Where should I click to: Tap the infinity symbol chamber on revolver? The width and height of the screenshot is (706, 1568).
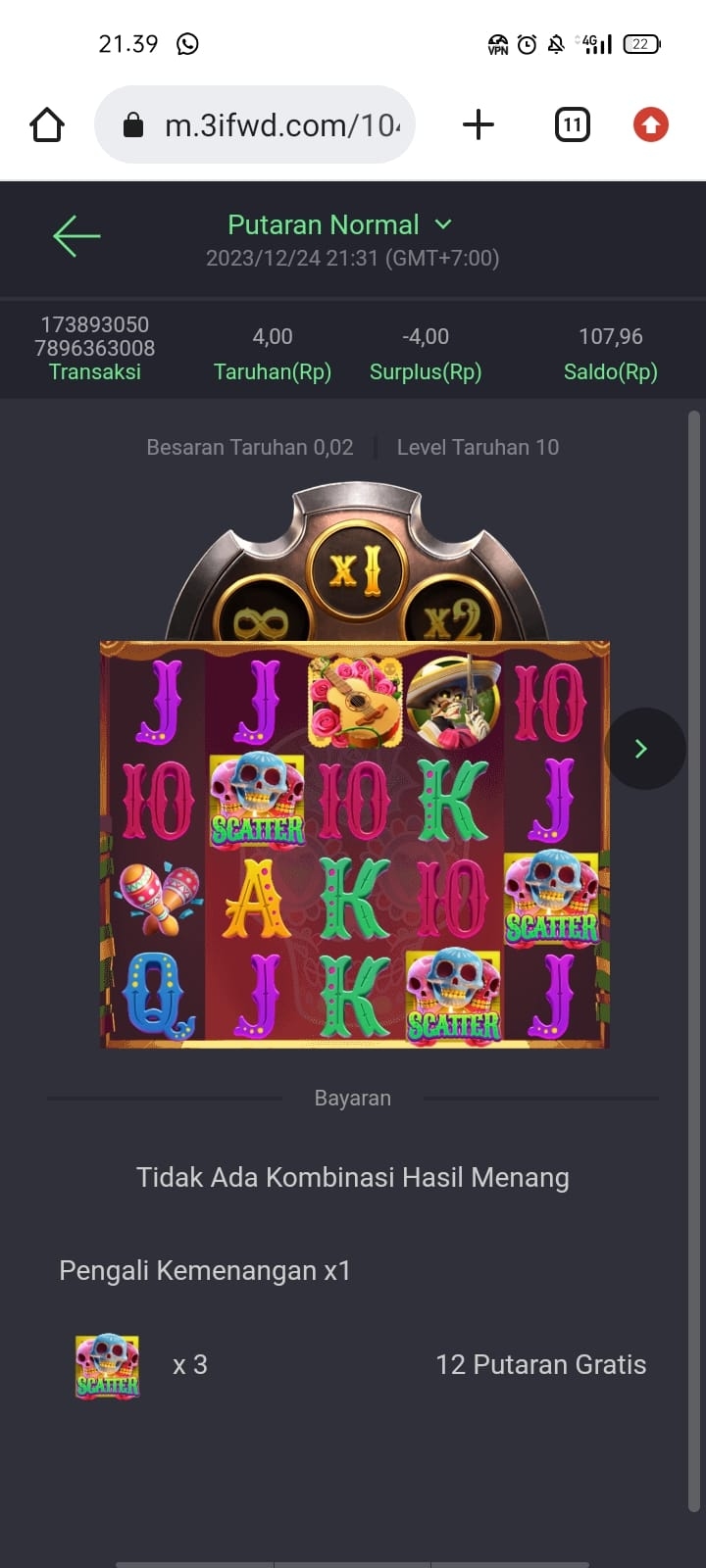pyautogui.click(x=262, y=619)
